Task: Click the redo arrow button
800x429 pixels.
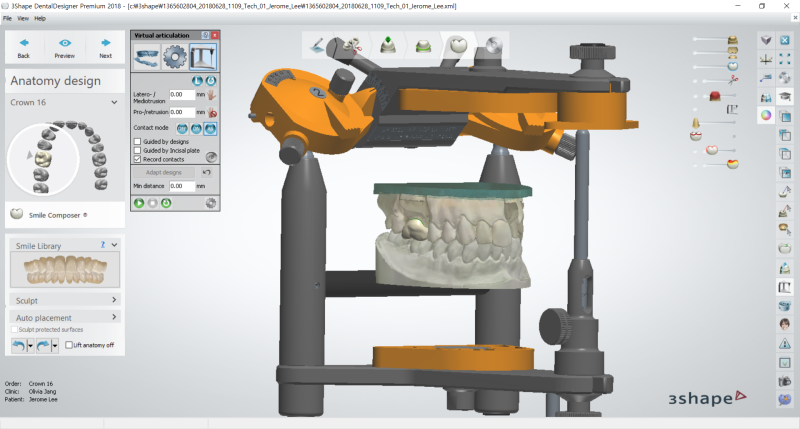Action: pyautogui.click(x=43, y=345)
